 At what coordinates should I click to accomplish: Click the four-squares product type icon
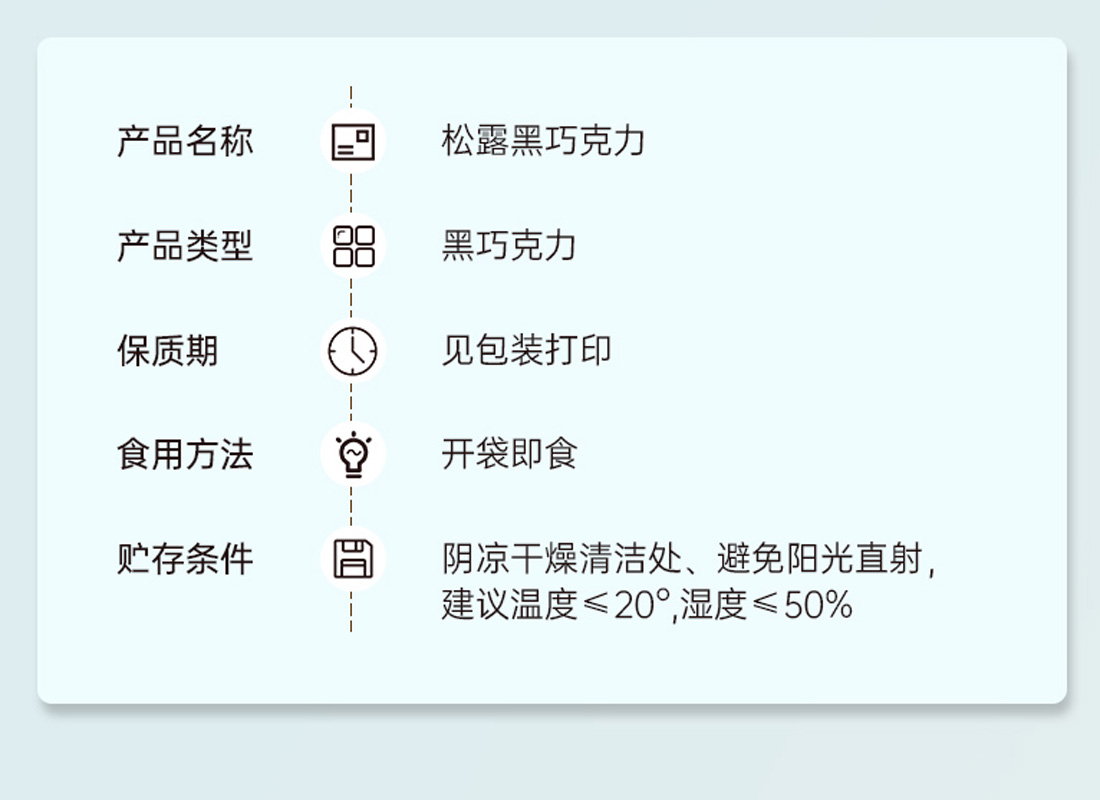(x=353, y=246)
